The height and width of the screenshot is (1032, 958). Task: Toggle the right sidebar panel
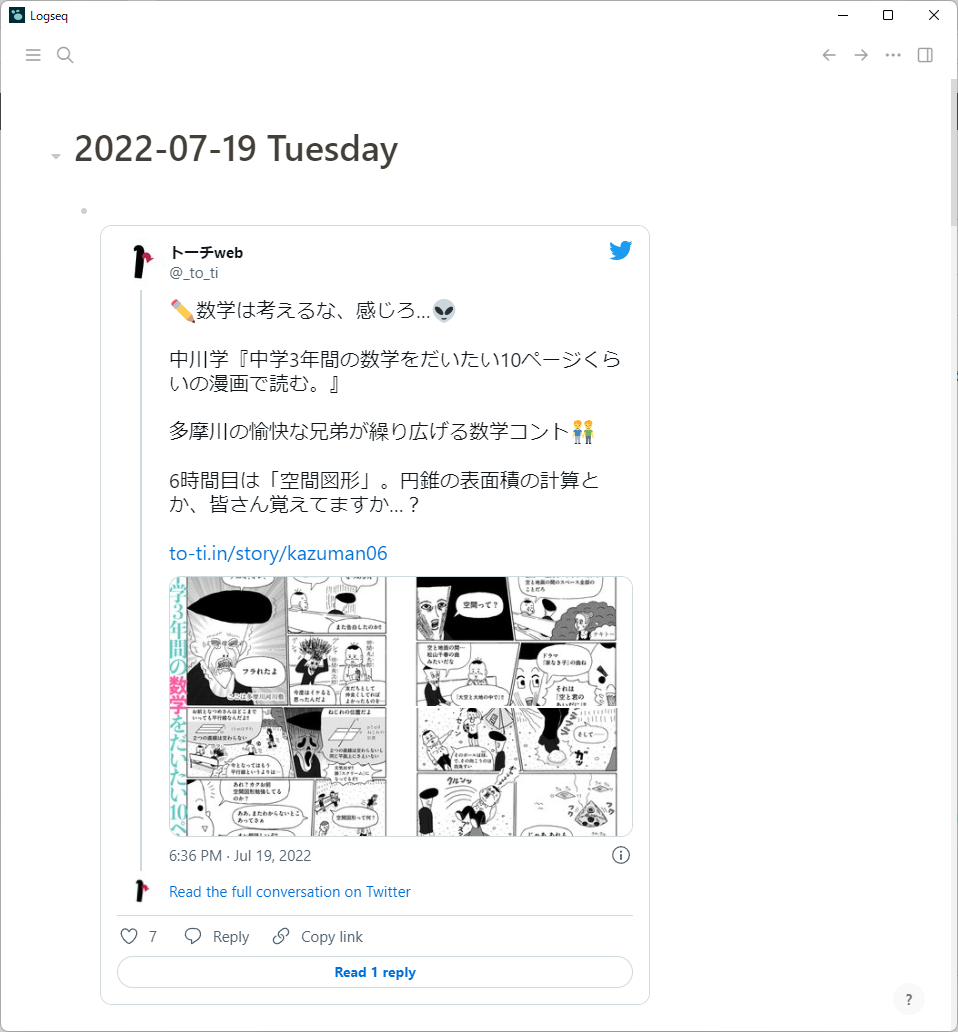pyautogui.click(x=925, y=55)
